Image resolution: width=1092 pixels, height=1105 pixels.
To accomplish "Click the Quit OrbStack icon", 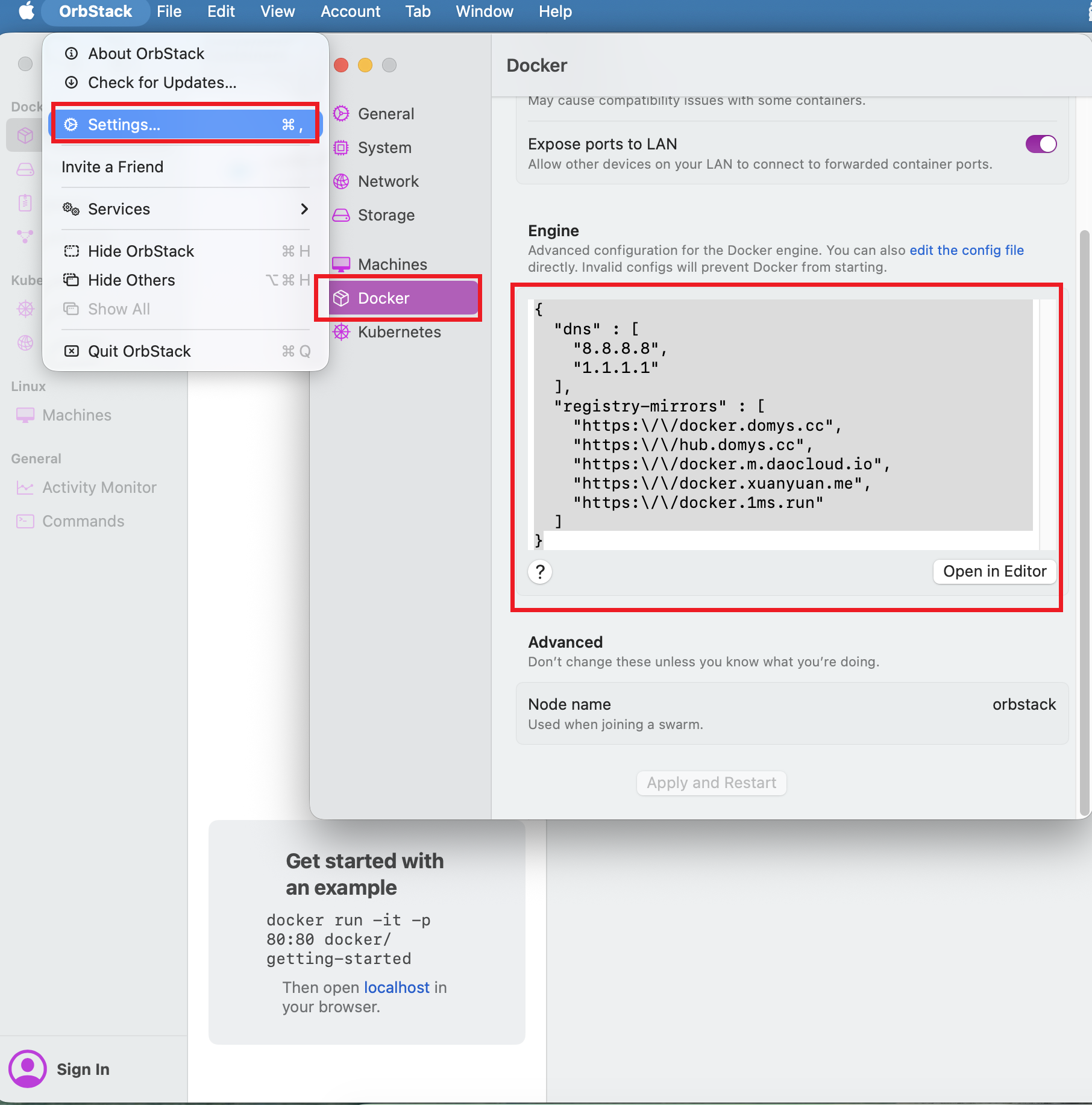I will coord(71,351).
